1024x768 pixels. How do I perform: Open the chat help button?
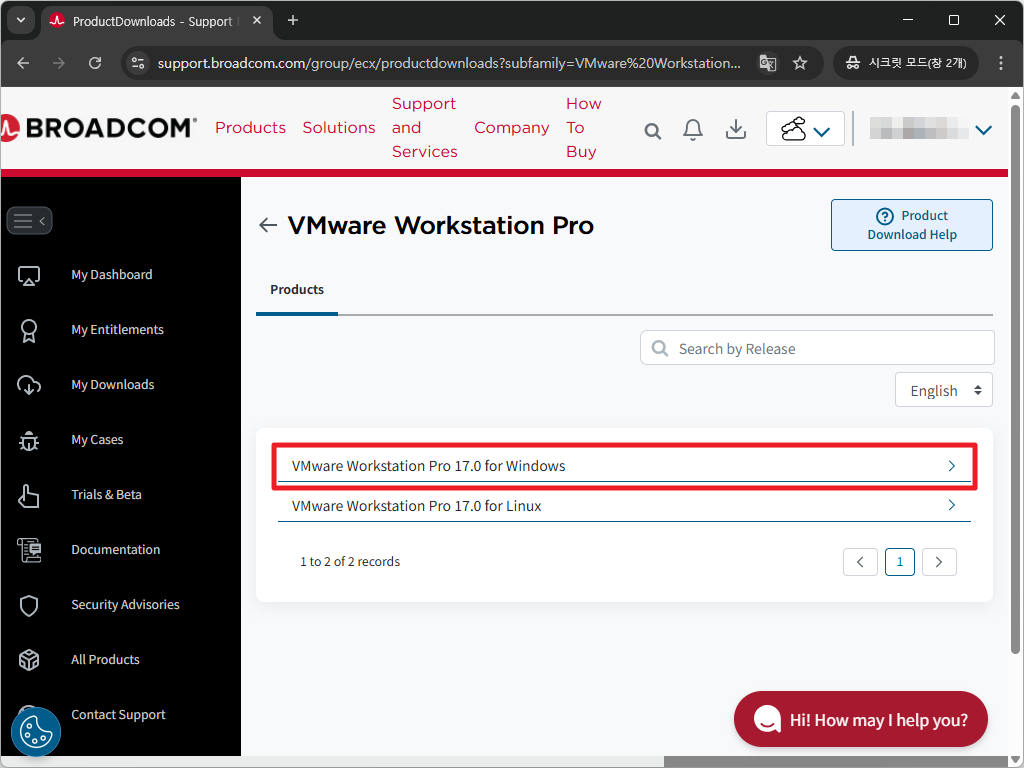(861, 720)
